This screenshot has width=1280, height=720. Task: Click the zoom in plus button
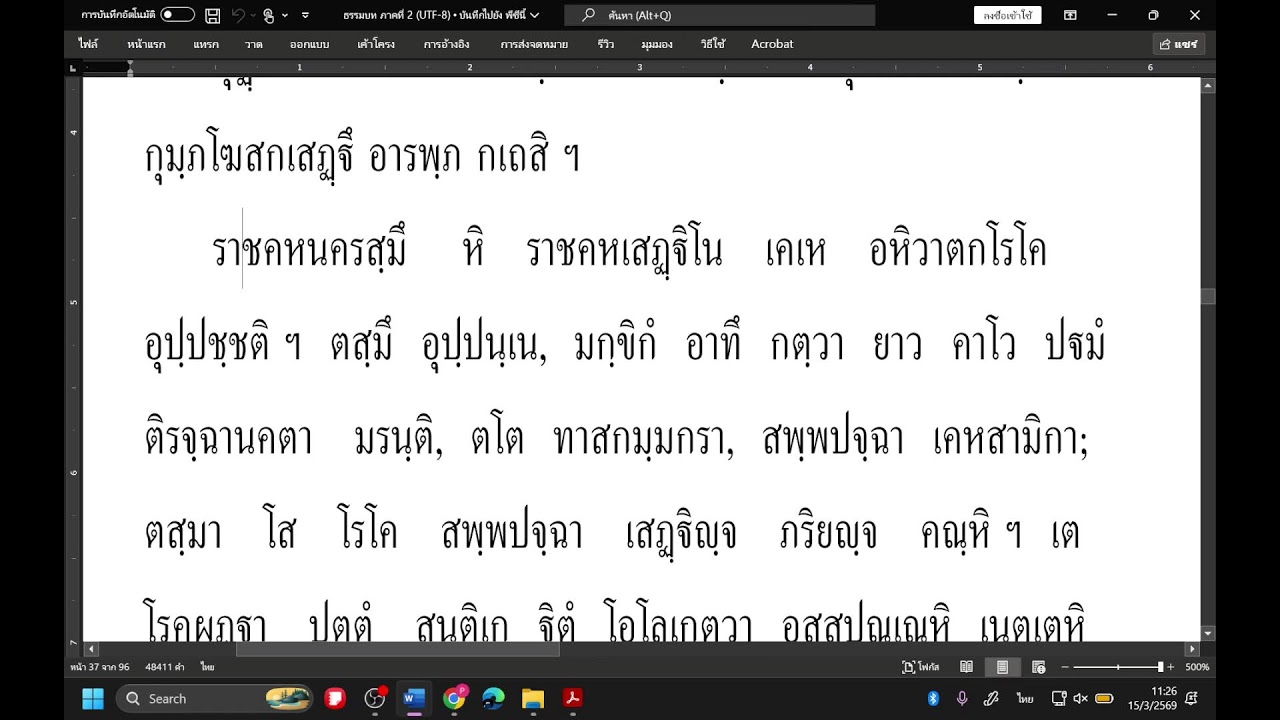[1171, 667]
